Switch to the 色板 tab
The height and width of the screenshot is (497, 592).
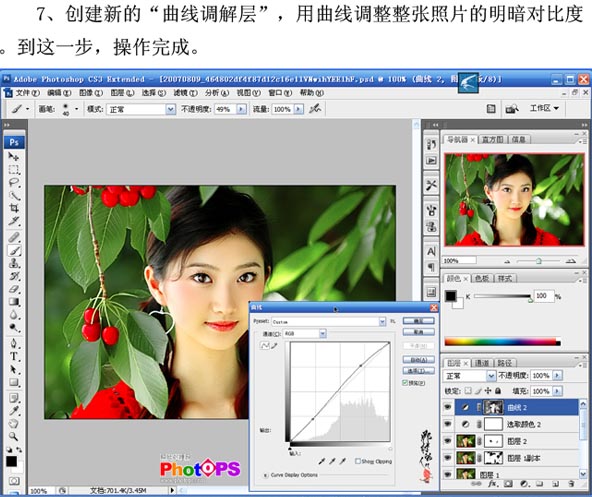pyautogui.click(x=482, y=279)
